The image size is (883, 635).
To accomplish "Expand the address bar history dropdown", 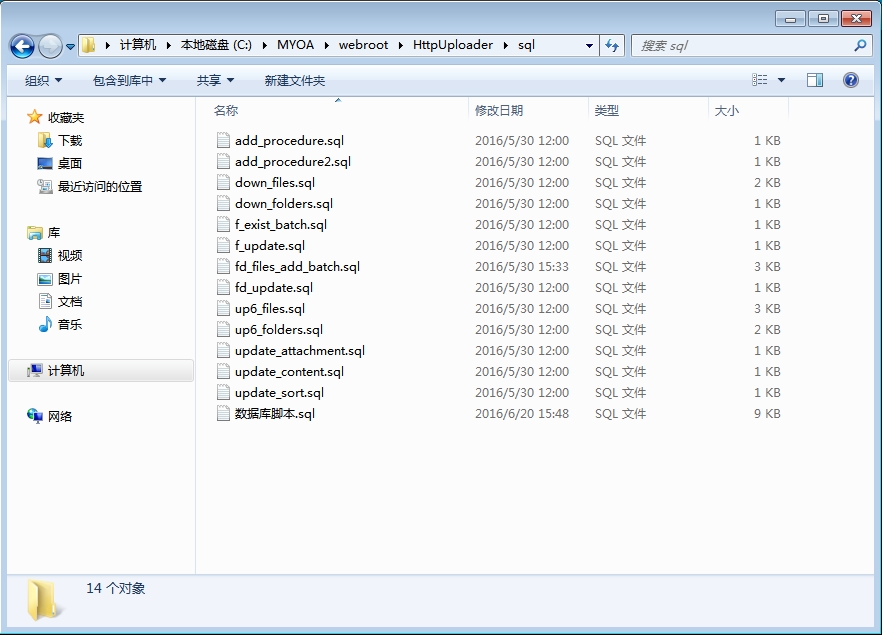I will tap(589, 46).
